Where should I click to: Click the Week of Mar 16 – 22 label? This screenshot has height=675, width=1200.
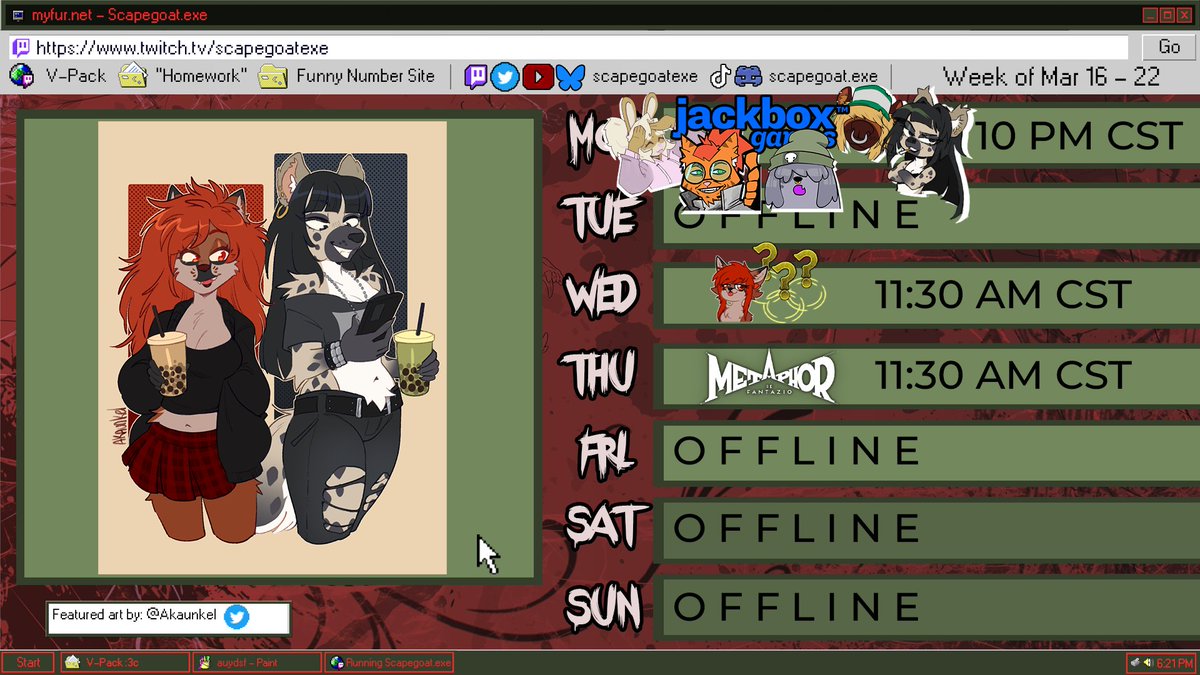click(x=1050, y=76)
